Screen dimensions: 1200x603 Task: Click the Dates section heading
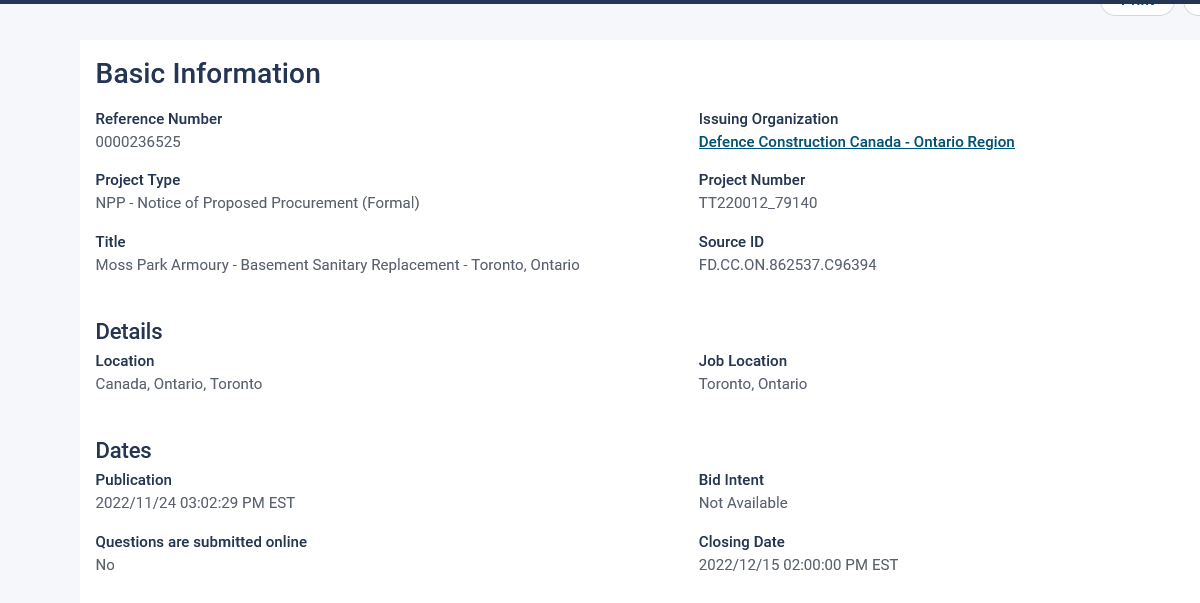pyautogui.click(x=124, y=450)
